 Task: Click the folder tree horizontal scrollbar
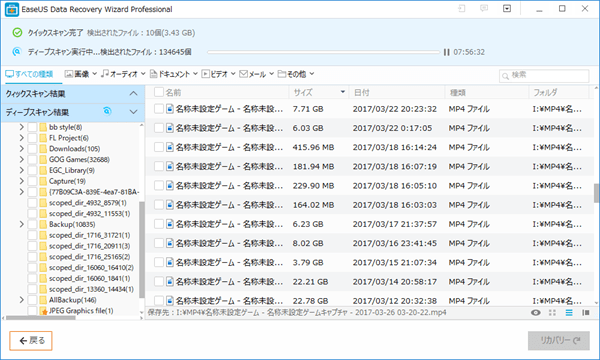click(x=41, y=318)
